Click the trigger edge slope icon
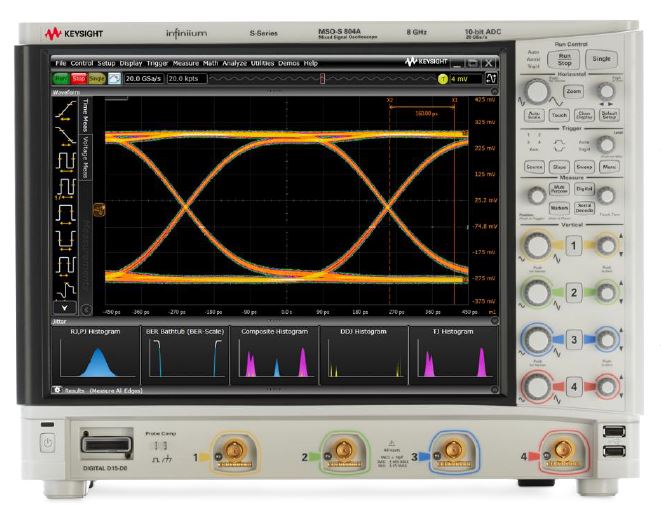The image size is (661, 506). coord(491,78)
